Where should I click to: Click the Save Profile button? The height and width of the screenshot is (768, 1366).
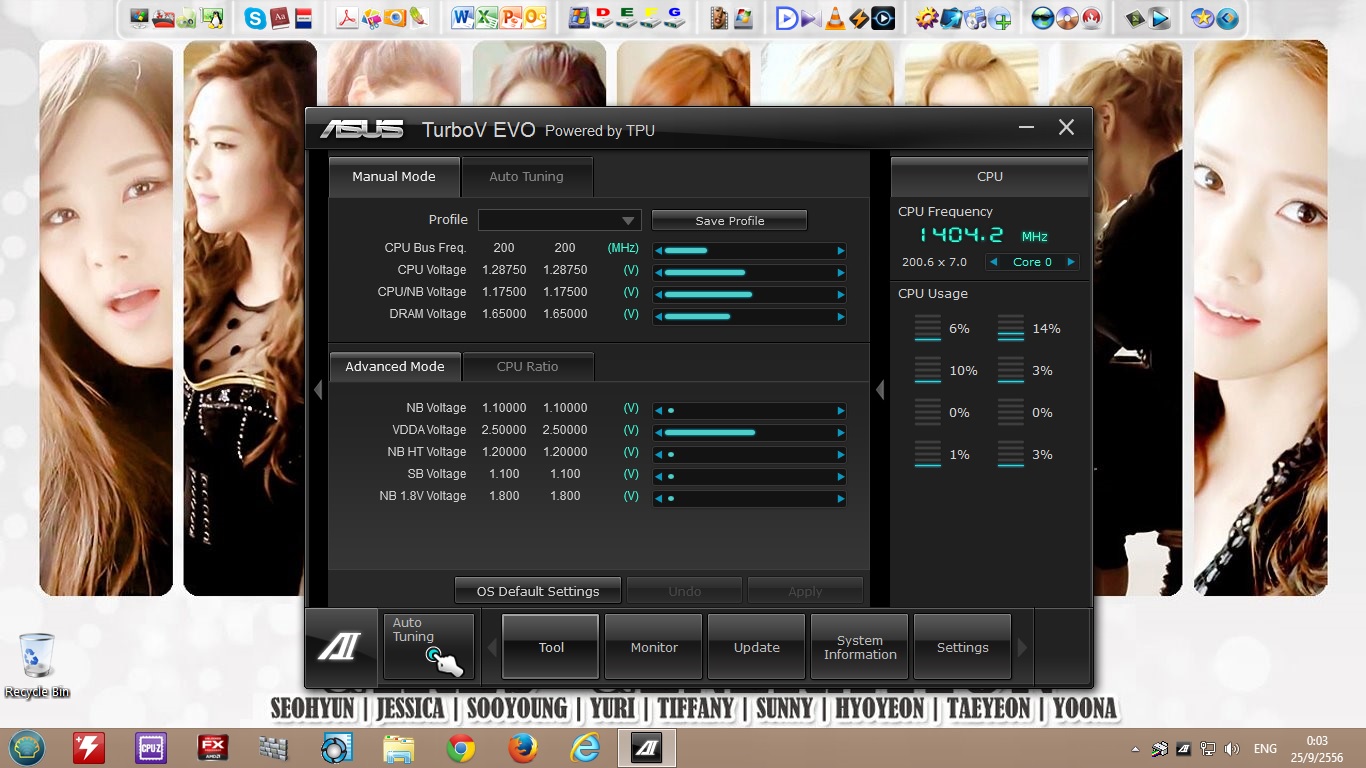pos(730,220)
